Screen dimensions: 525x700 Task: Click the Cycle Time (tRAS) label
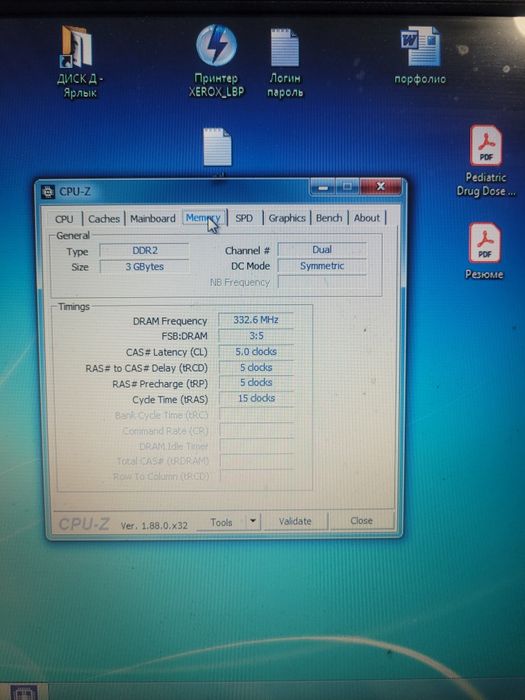point(170,400)
